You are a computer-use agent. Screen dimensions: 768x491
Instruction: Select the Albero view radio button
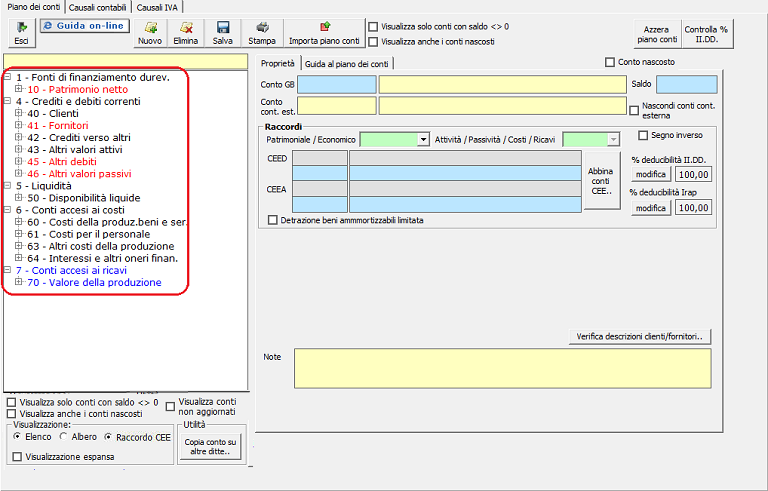coord(65,437)
